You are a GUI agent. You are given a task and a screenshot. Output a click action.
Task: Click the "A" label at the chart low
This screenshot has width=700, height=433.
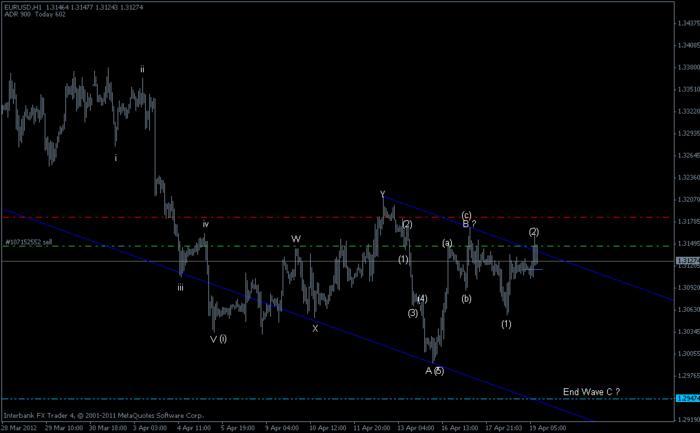click(428, 371)
